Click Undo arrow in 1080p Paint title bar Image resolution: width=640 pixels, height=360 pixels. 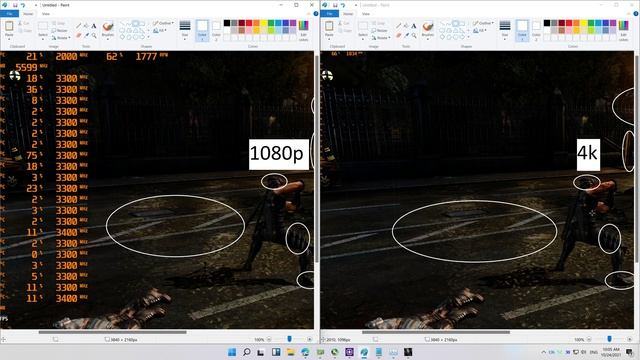(x=23, y=5)
